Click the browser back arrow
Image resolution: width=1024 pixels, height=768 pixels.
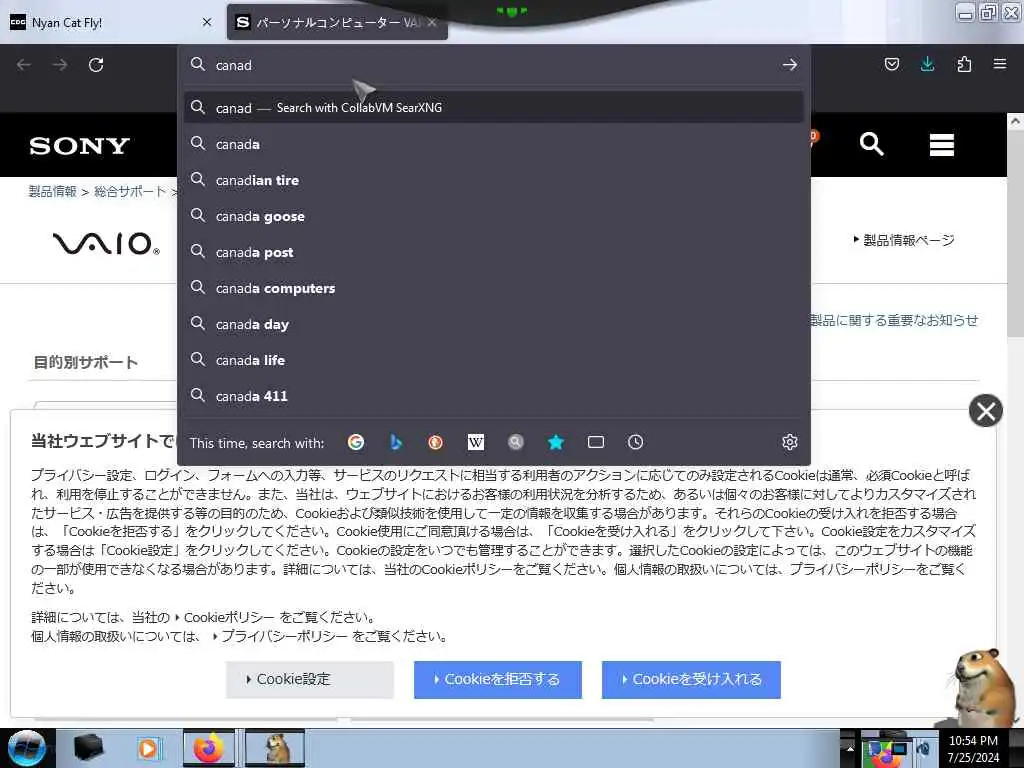pos(24,65)
